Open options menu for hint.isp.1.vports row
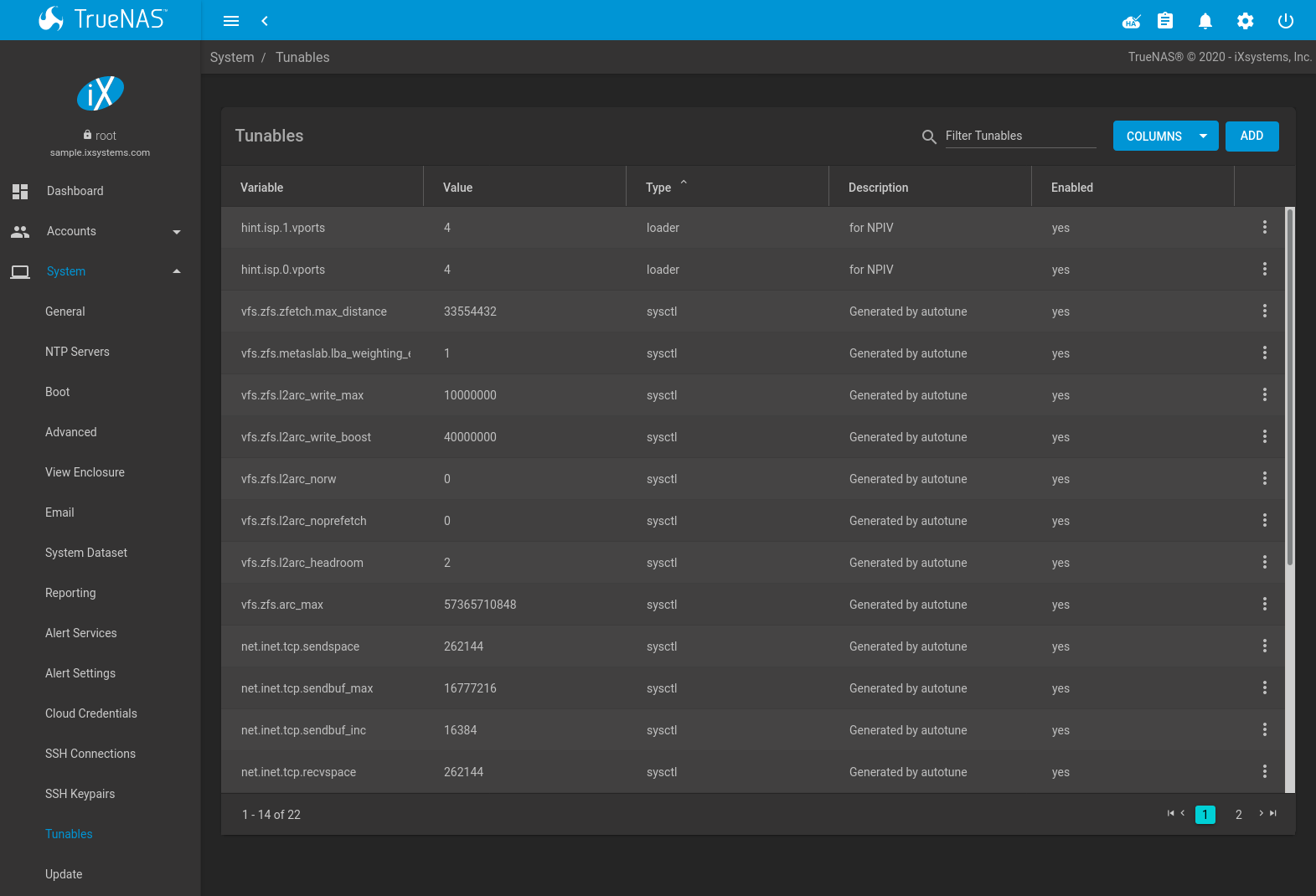This screenshot has width=1316, height=896. pos(1264,227)
